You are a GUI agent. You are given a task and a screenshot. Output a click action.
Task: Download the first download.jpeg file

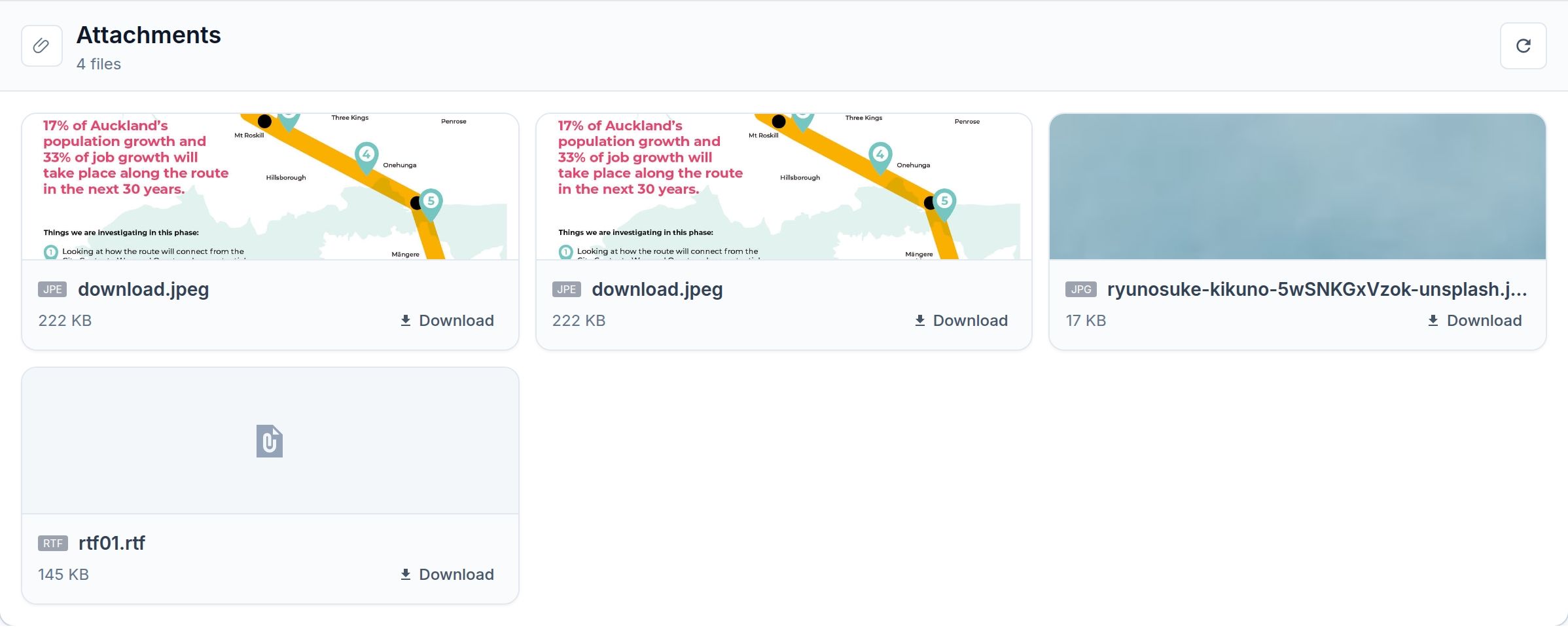tap(447, 320)
